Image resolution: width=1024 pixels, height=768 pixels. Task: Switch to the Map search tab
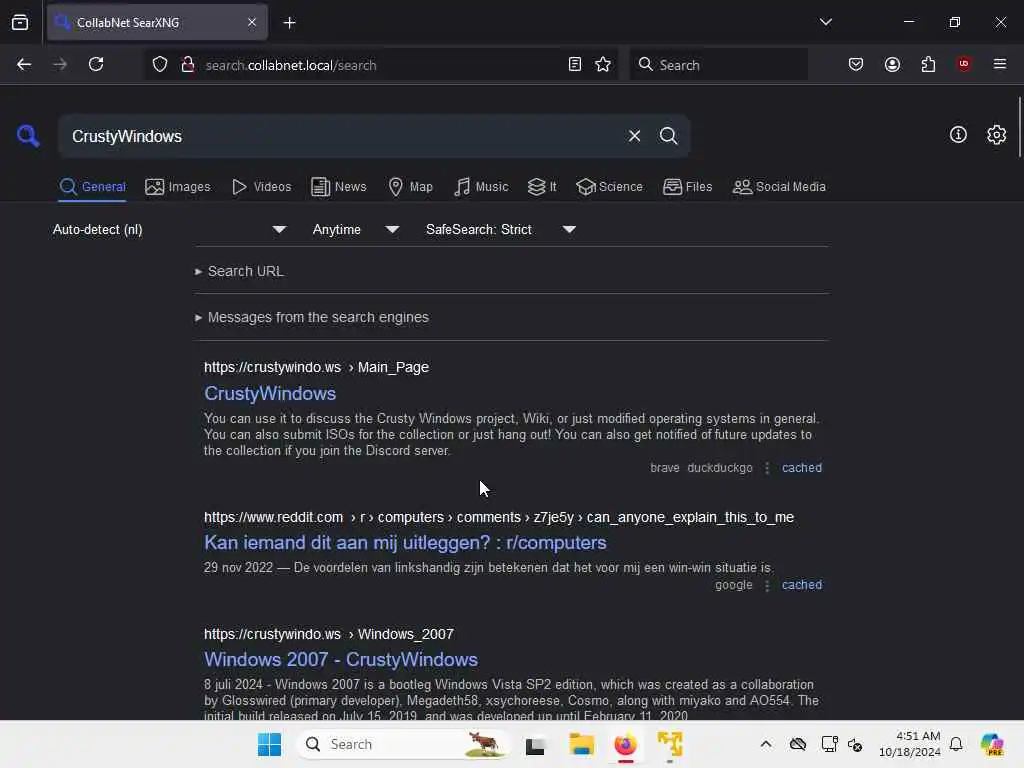[410, 187]
